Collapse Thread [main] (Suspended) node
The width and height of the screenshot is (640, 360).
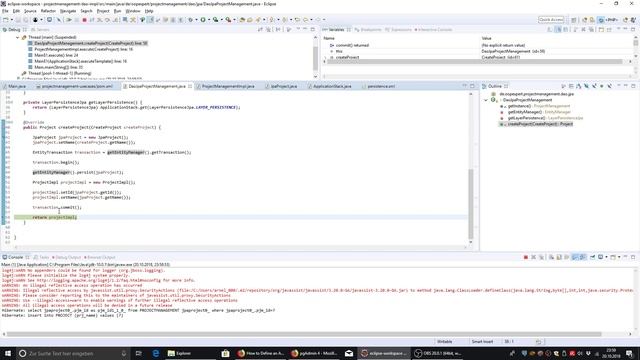pos(18,37)
